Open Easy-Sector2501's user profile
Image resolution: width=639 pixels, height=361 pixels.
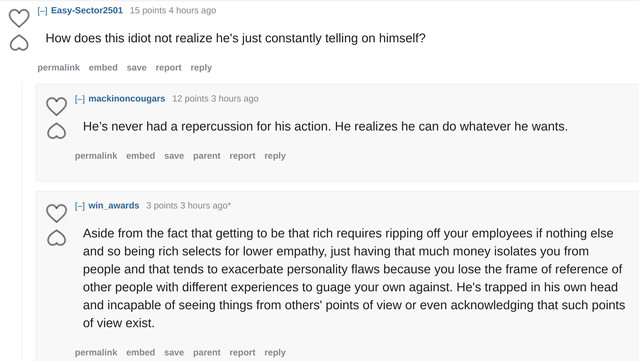click(87, 10)
